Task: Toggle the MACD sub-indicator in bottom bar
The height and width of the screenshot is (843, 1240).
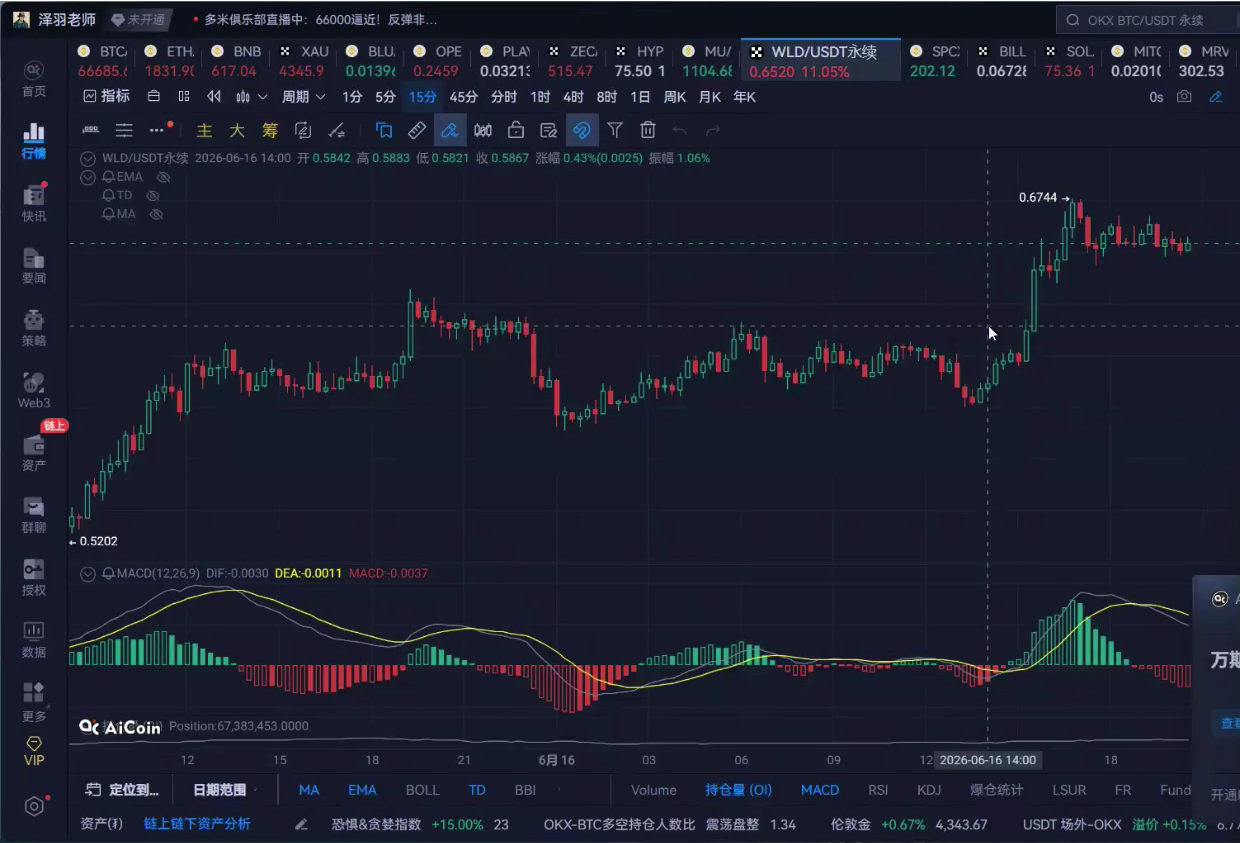Action: pyautogui.click(x=820, y=790)
